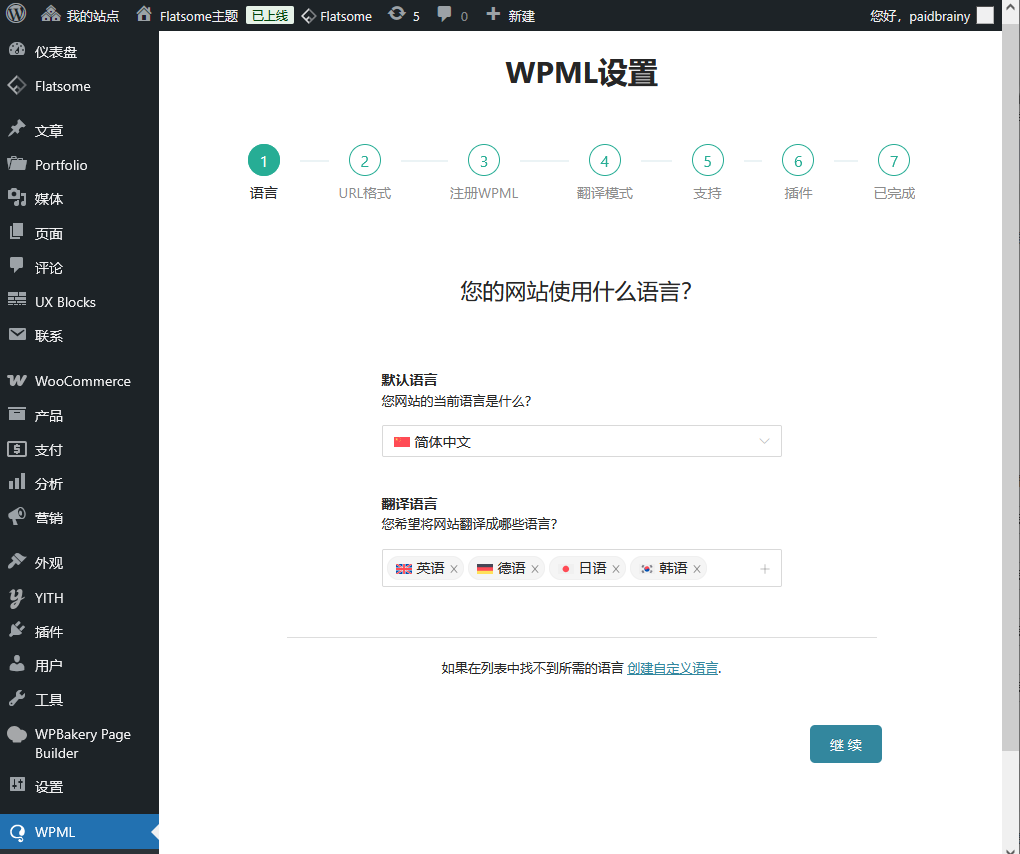Open the WooCommerce menu
The height and width of the screenshot is (854, 1020).
tap(79, 380)
